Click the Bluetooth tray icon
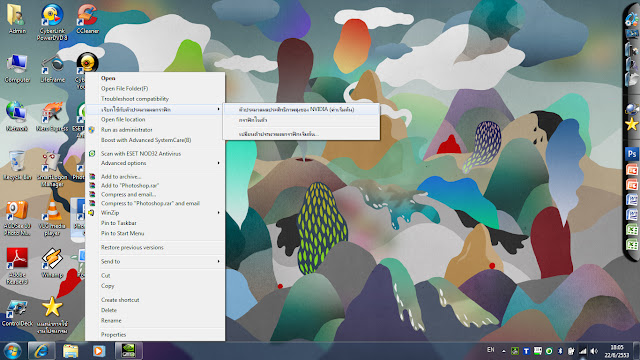The image size is (640, 360). click(560, 351)
